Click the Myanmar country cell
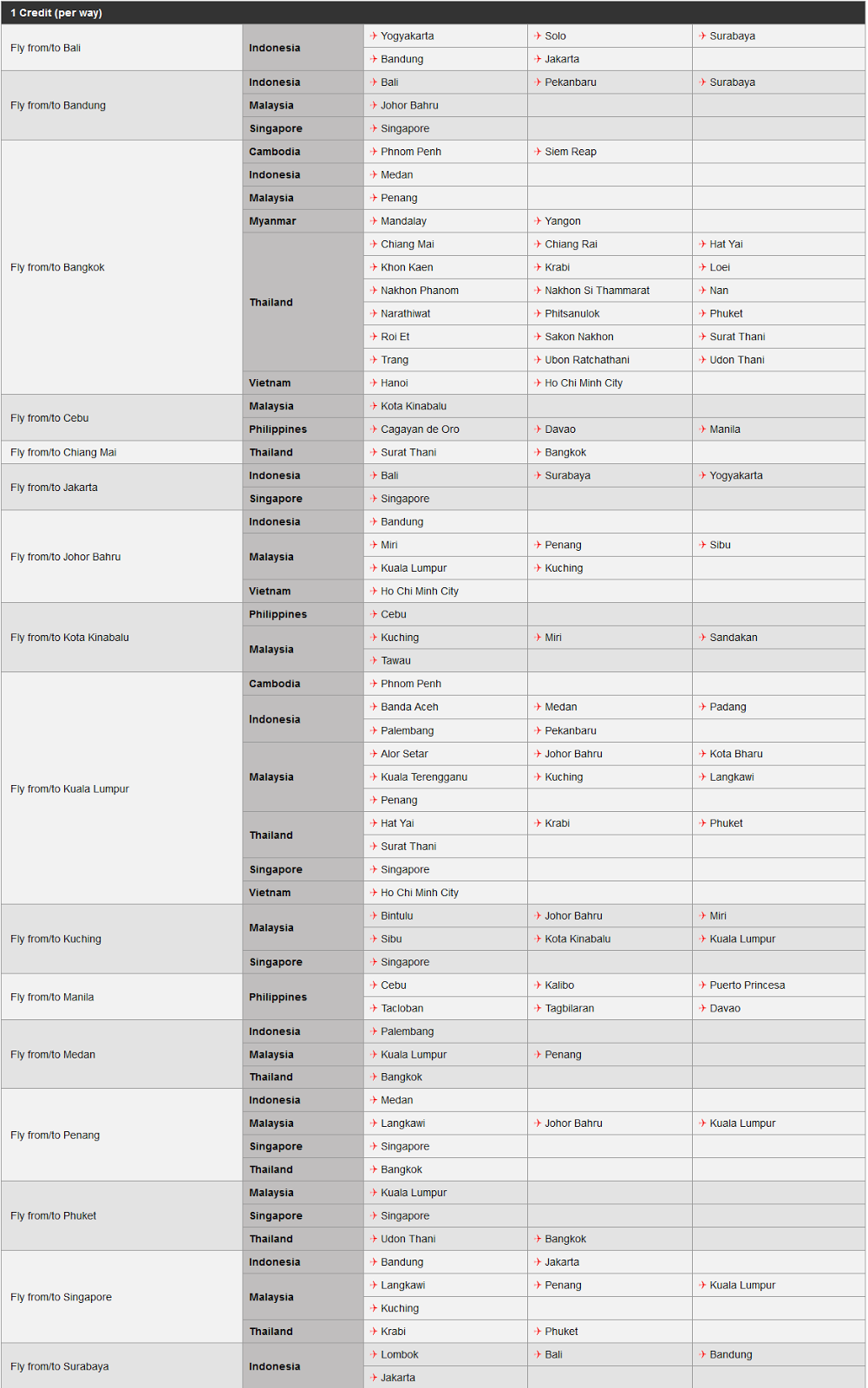 (272, 221)
